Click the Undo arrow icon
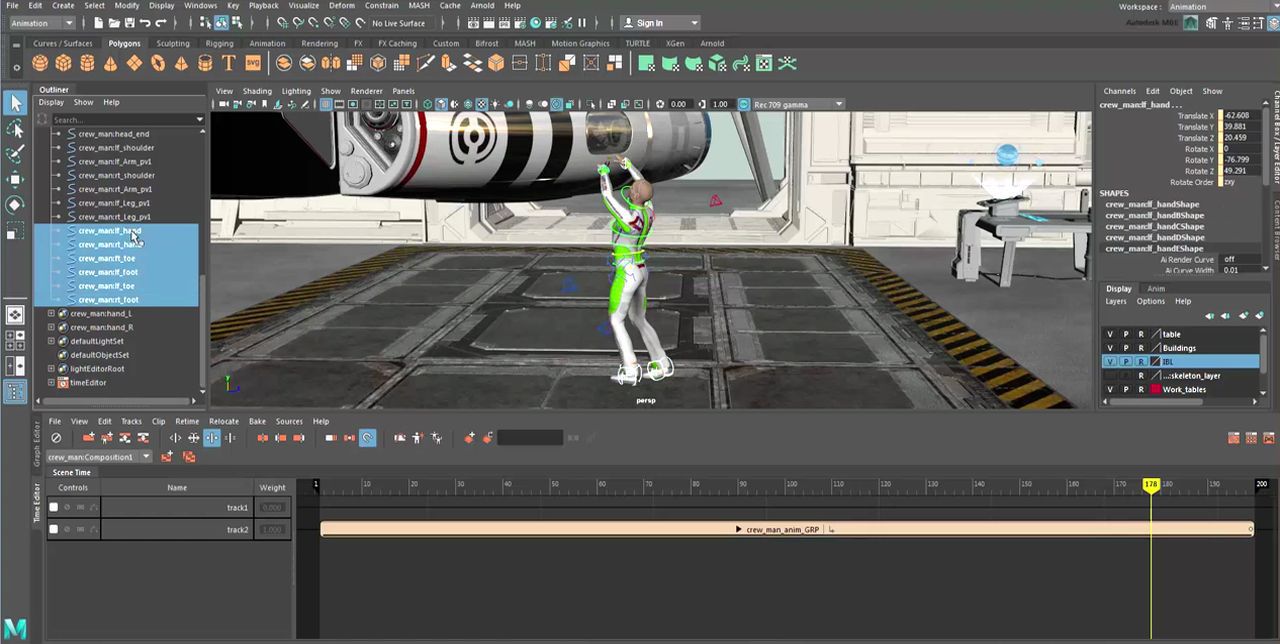The image size is (1280, 644). pyautogui.click(x=146, y=23)
